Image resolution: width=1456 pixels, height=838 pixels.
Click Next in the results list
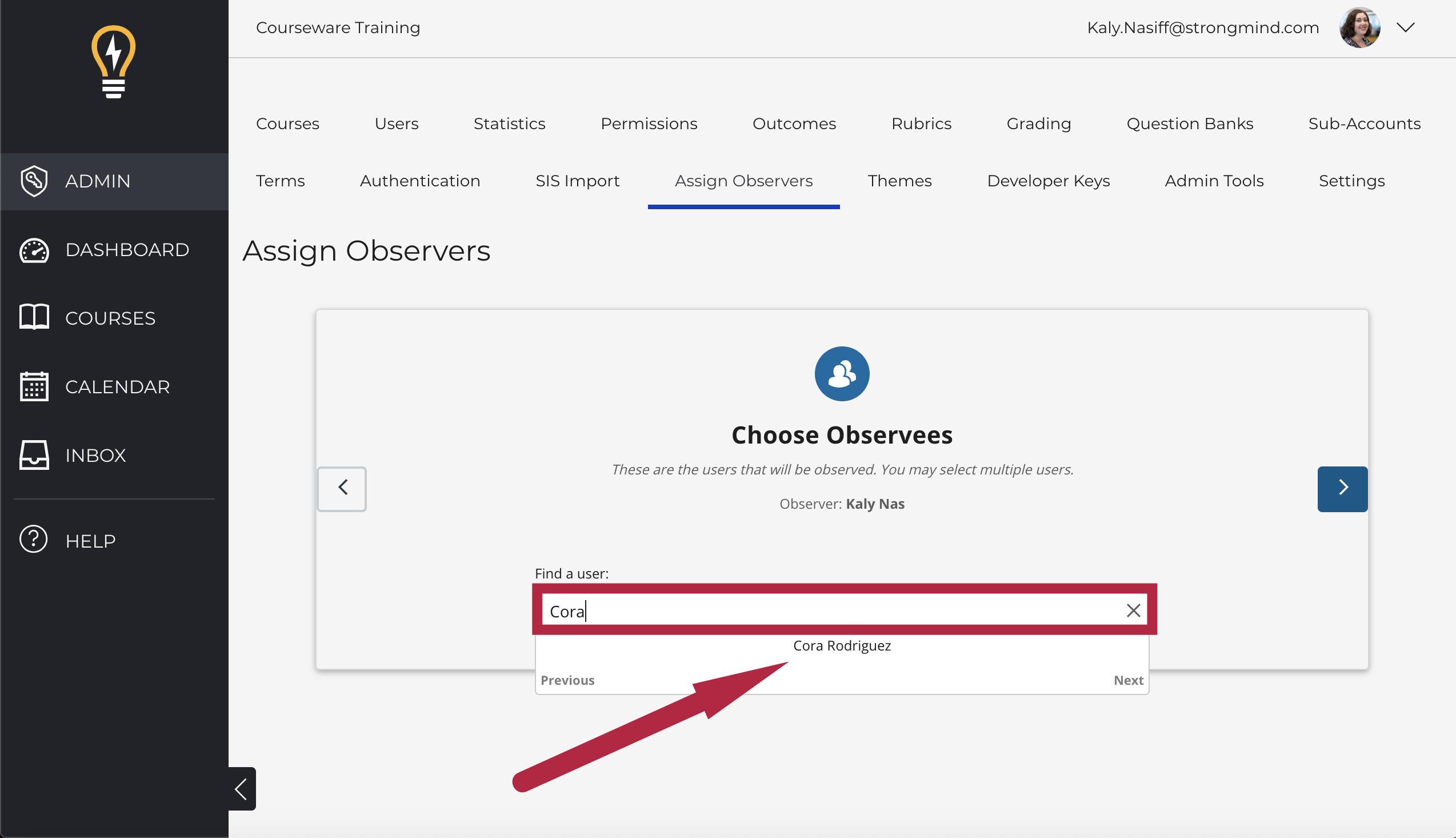1128,680
